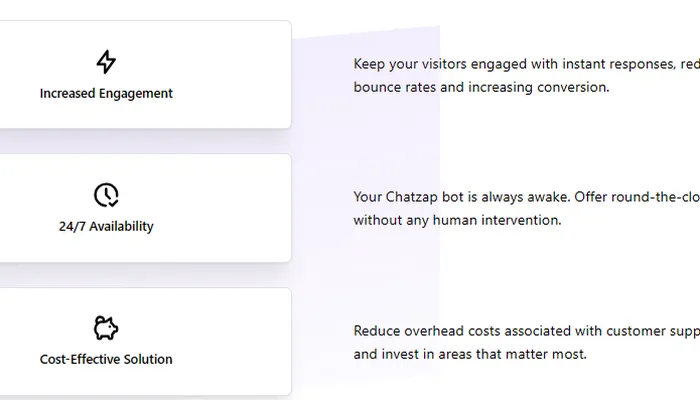Image resolution: width=700 pixels, height=400 pixels.
Task: Click the "without any human intervention" line
Action: pyautogui.click(x=457, y=220)
